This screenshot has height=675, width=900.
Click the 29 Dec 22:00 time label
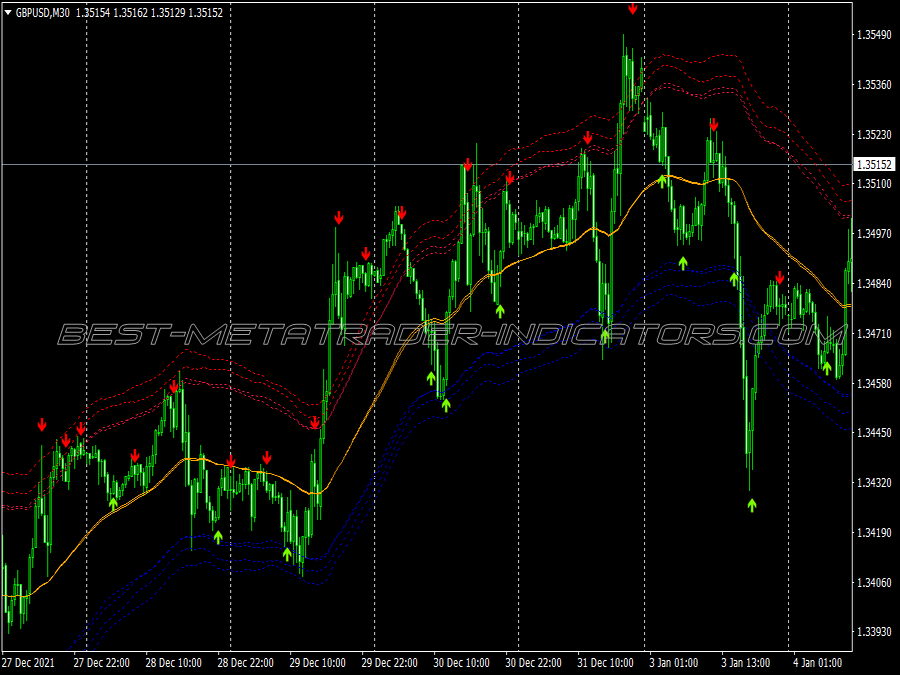click(390, 662)
